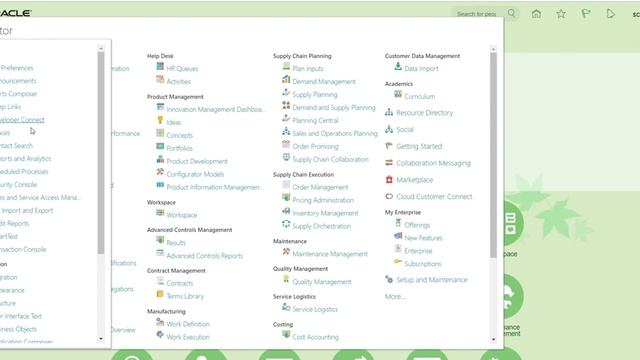Open the Maintenance Management tools icon
The image size is (640, 360).
pyautogui.click(x=286, y=252)
